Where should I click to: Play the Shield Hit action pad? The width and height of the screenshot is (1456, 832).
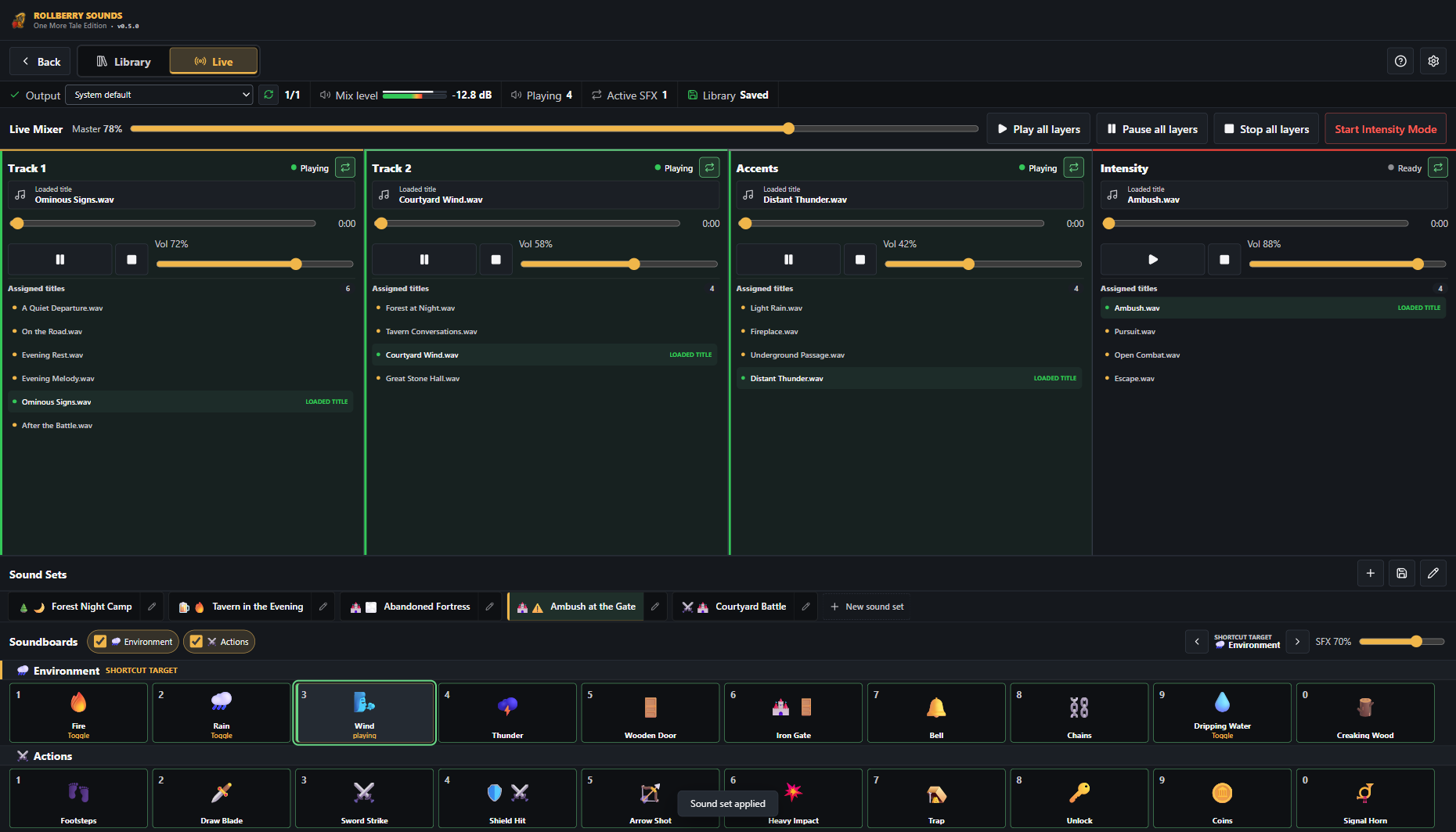pos(507,798)
